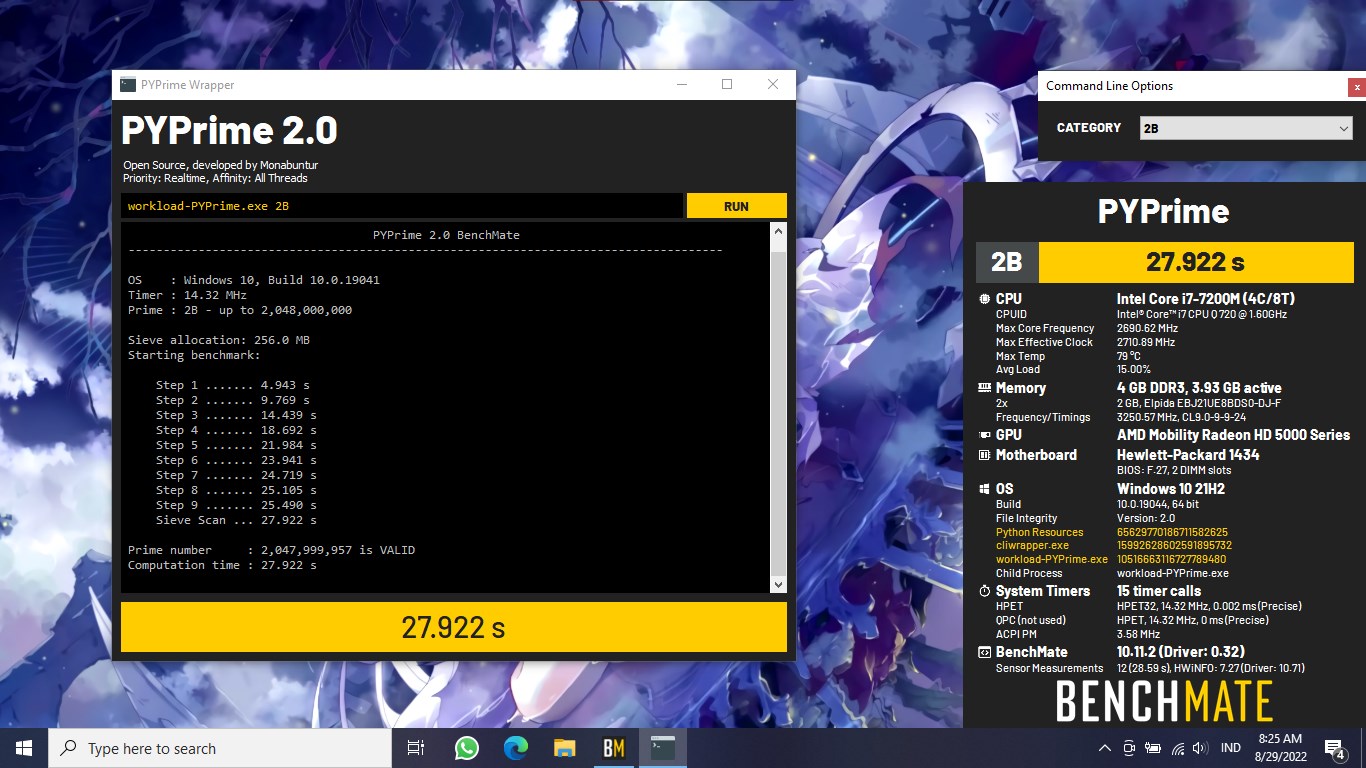Viewport: 1366px width, 768px height.
Task: Click the Hewlett-Packard 1434 motherboard text
Action: 1188,455
